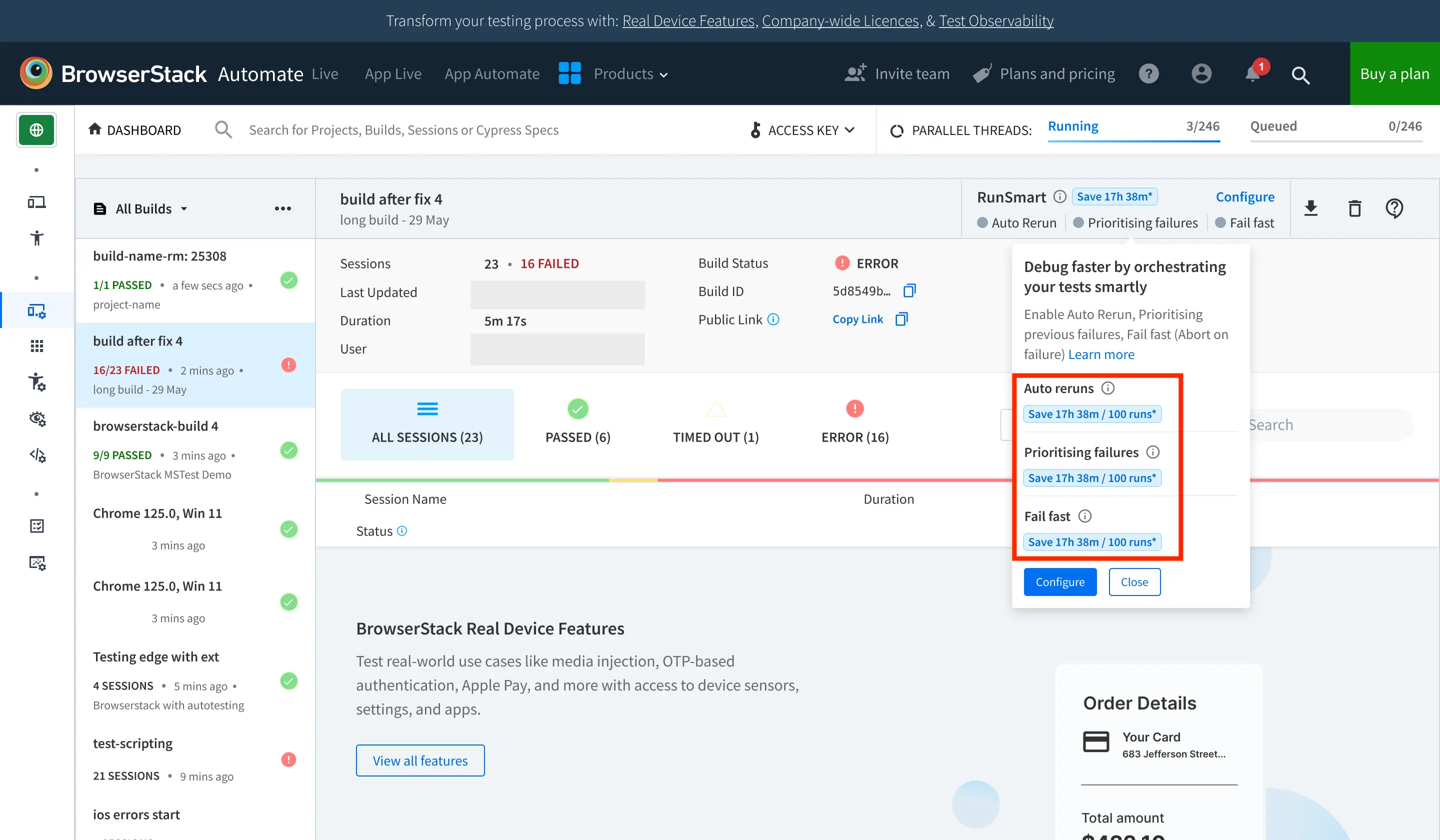This screenshot has height=840, width=1440.
Task: Click the accessibility testing sidebar icon
Action: (37, 237)
